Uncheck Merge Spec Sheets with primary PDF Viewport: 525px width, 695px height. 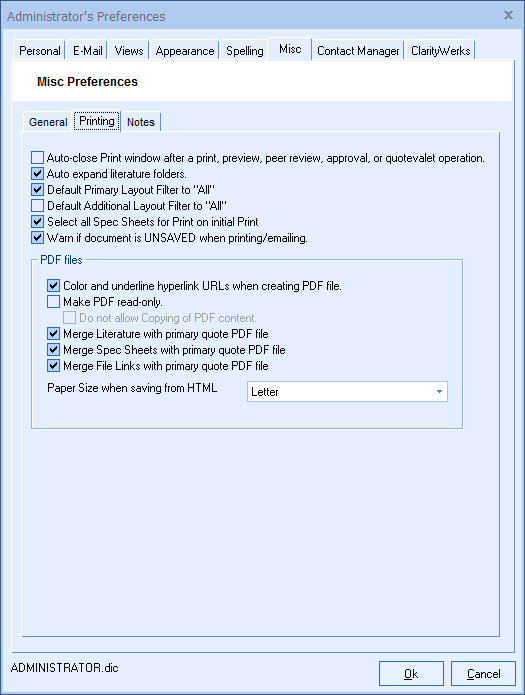(53, 349)
